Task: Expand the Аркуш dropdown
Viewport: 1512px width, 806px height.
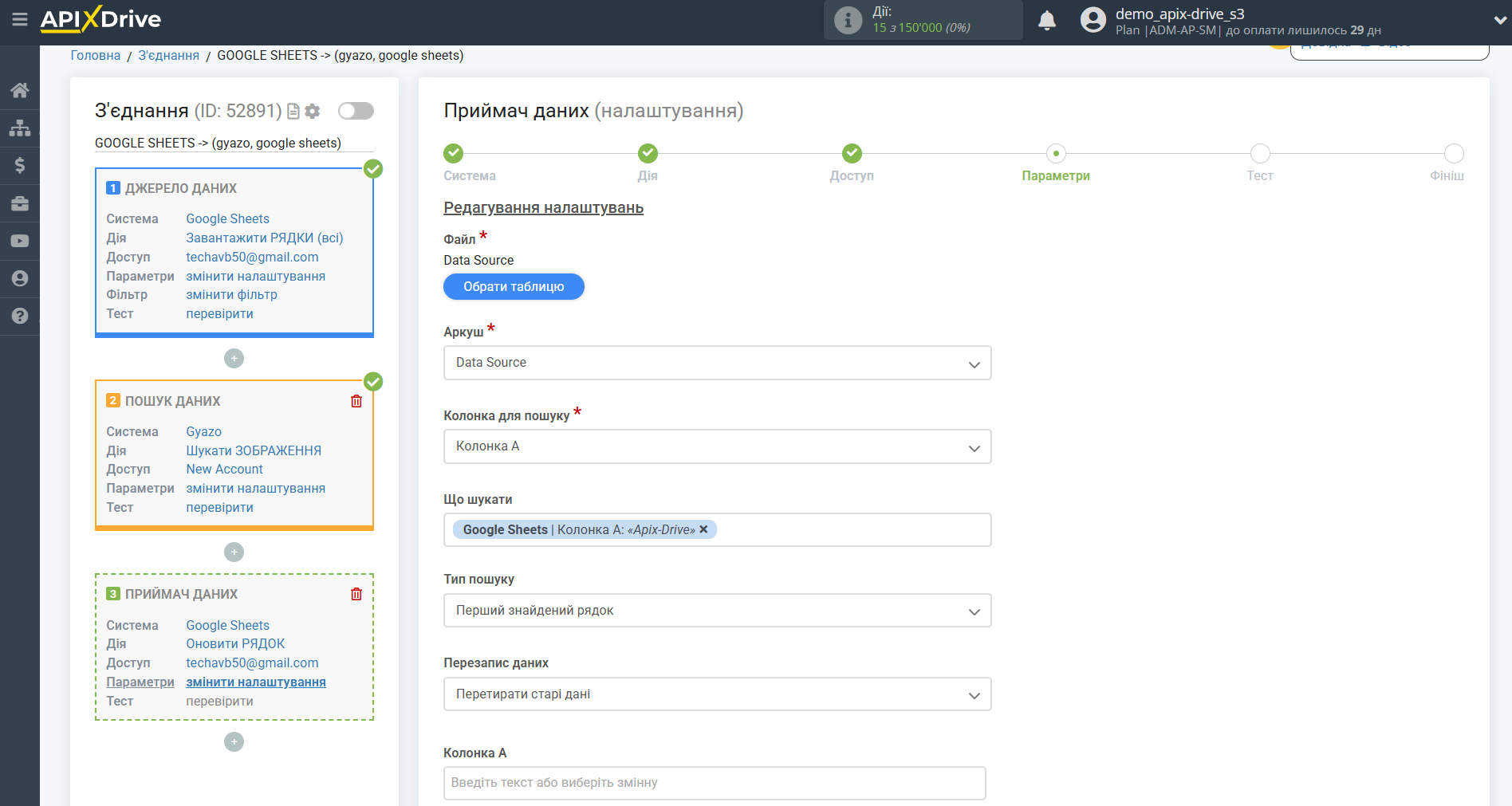Action: click(x=716, y=363)
